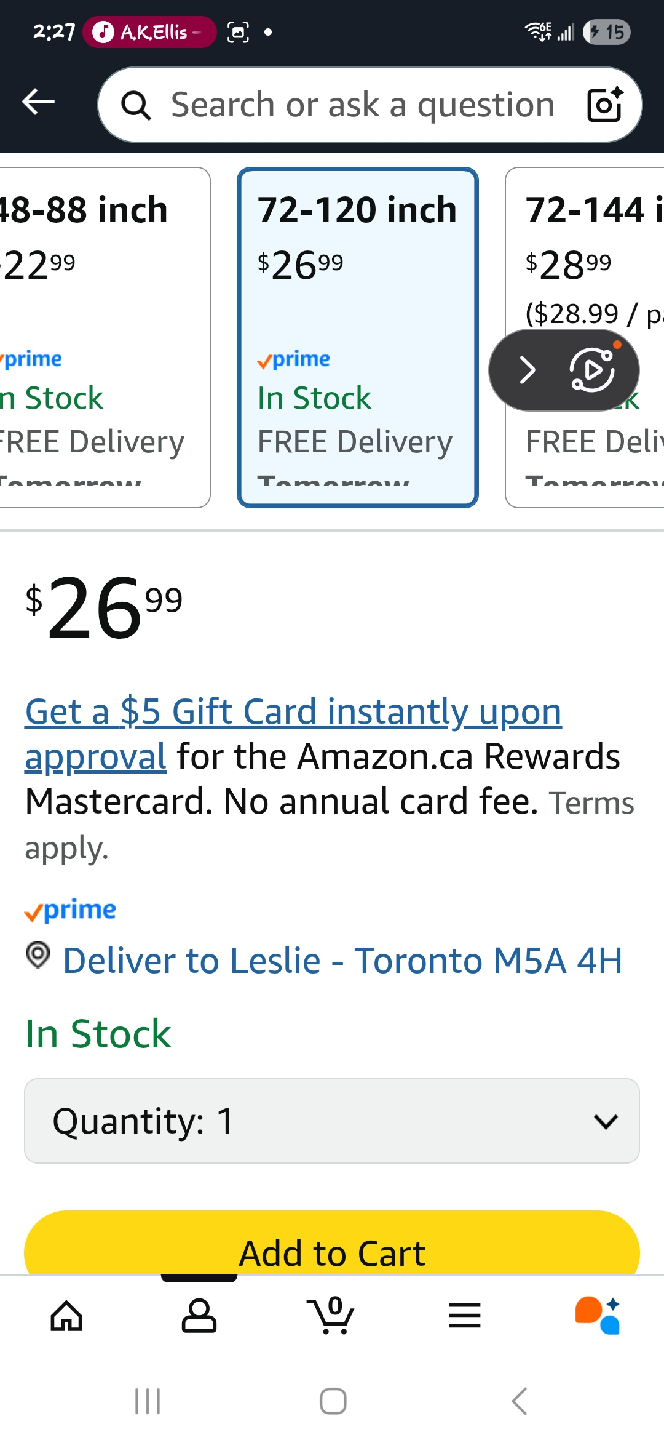The height and width of the screenshot is (1440, 664).
Task: Open the hamburger menu icon
Action: coord(464,1315)
